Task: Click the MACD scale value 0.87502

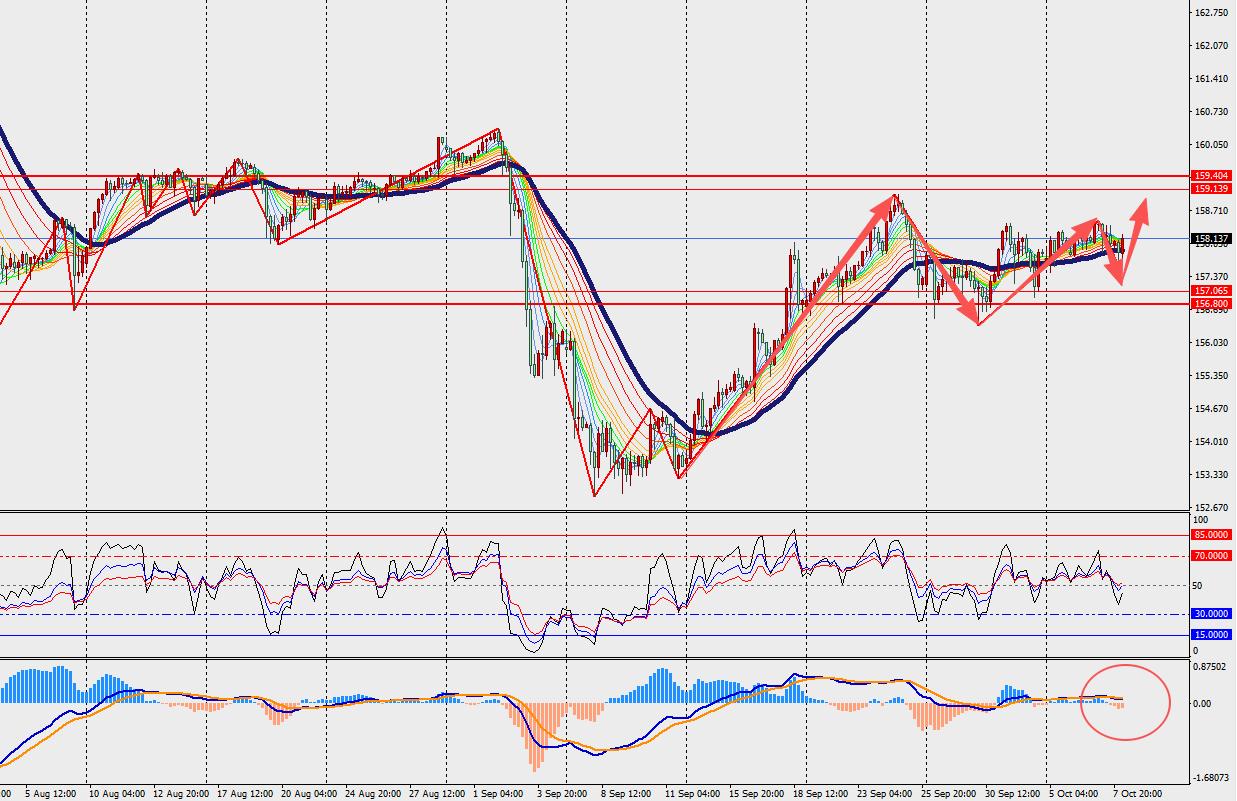Action: (x=1211, y=665)
